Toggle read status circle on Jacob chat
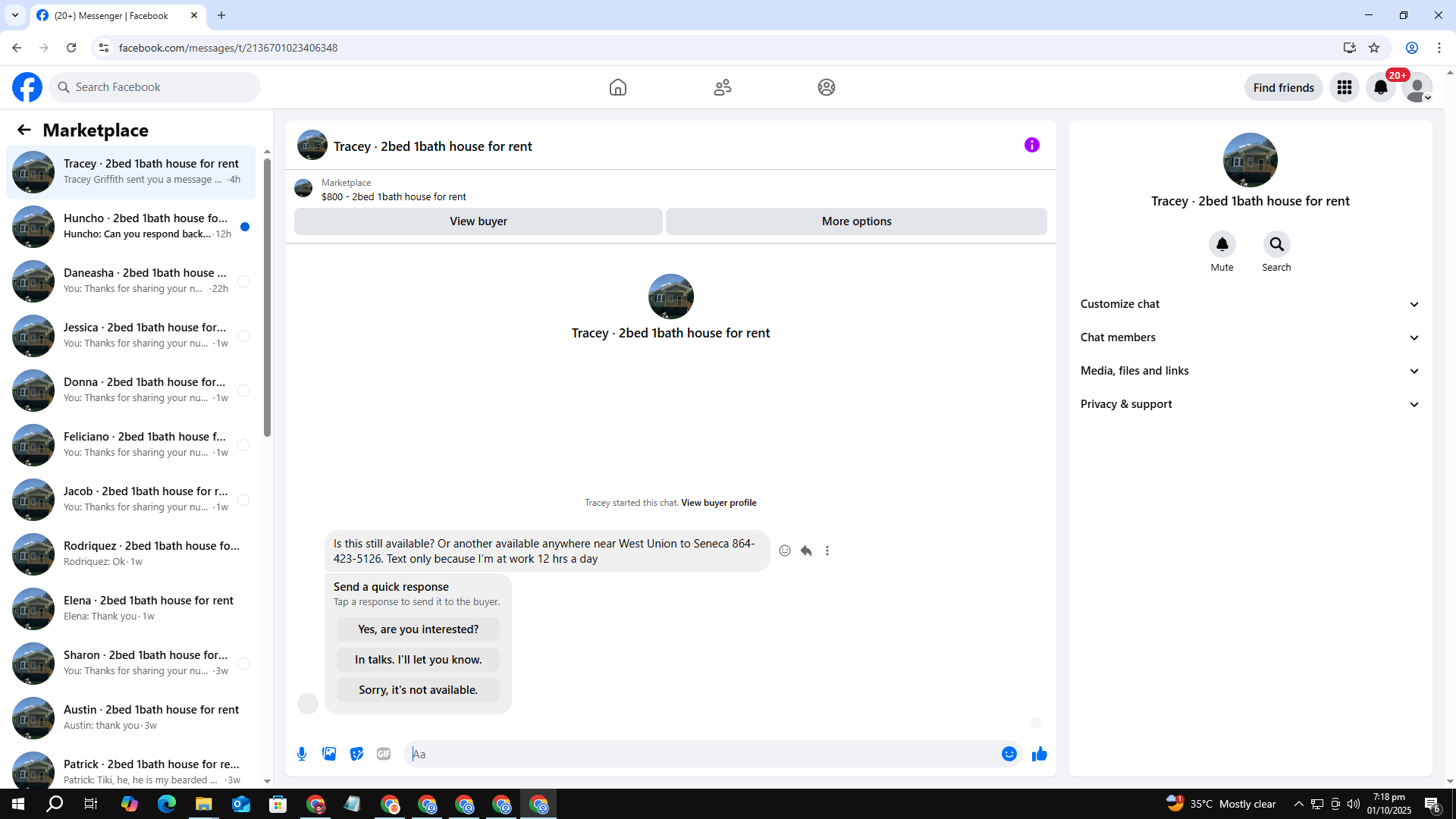This screenshot has width=1456, height=819. [243, 500]
